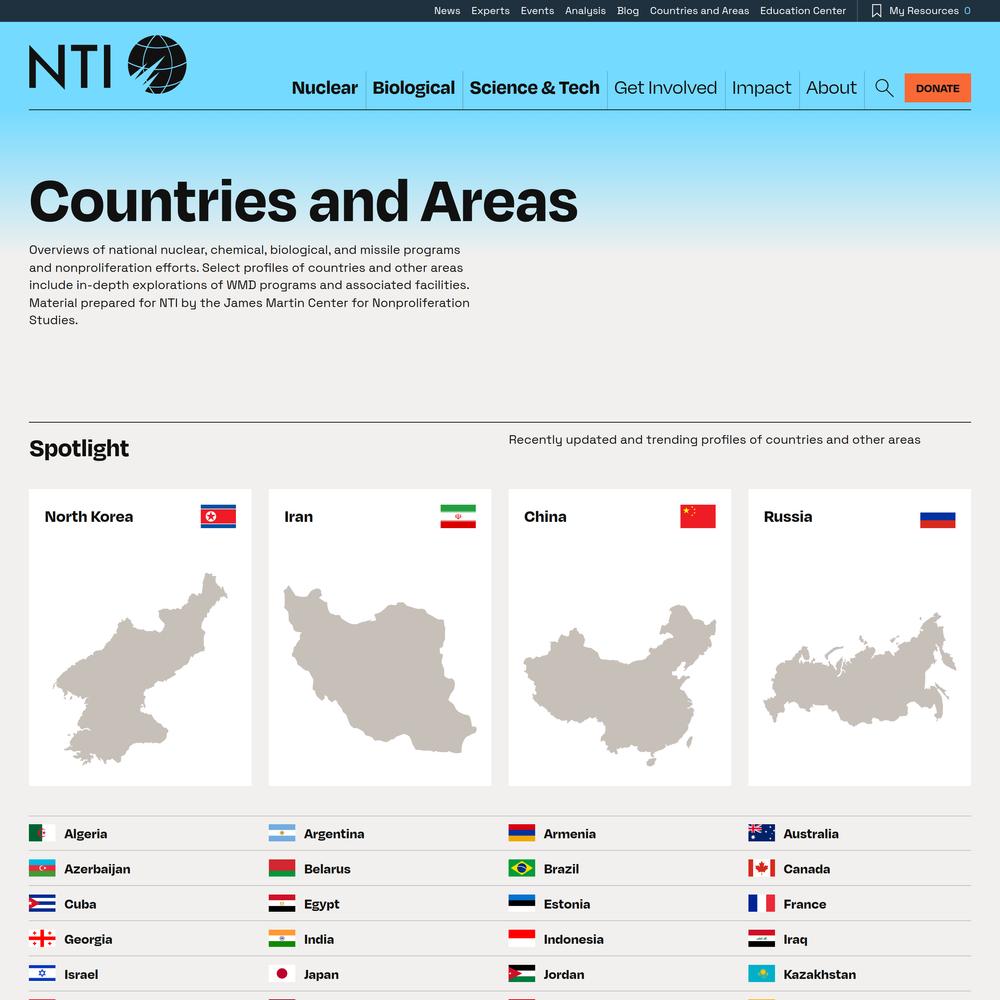Open the Get Involved menu
The width and height of the screenshot is (1000, 1000).
(666, 88)
